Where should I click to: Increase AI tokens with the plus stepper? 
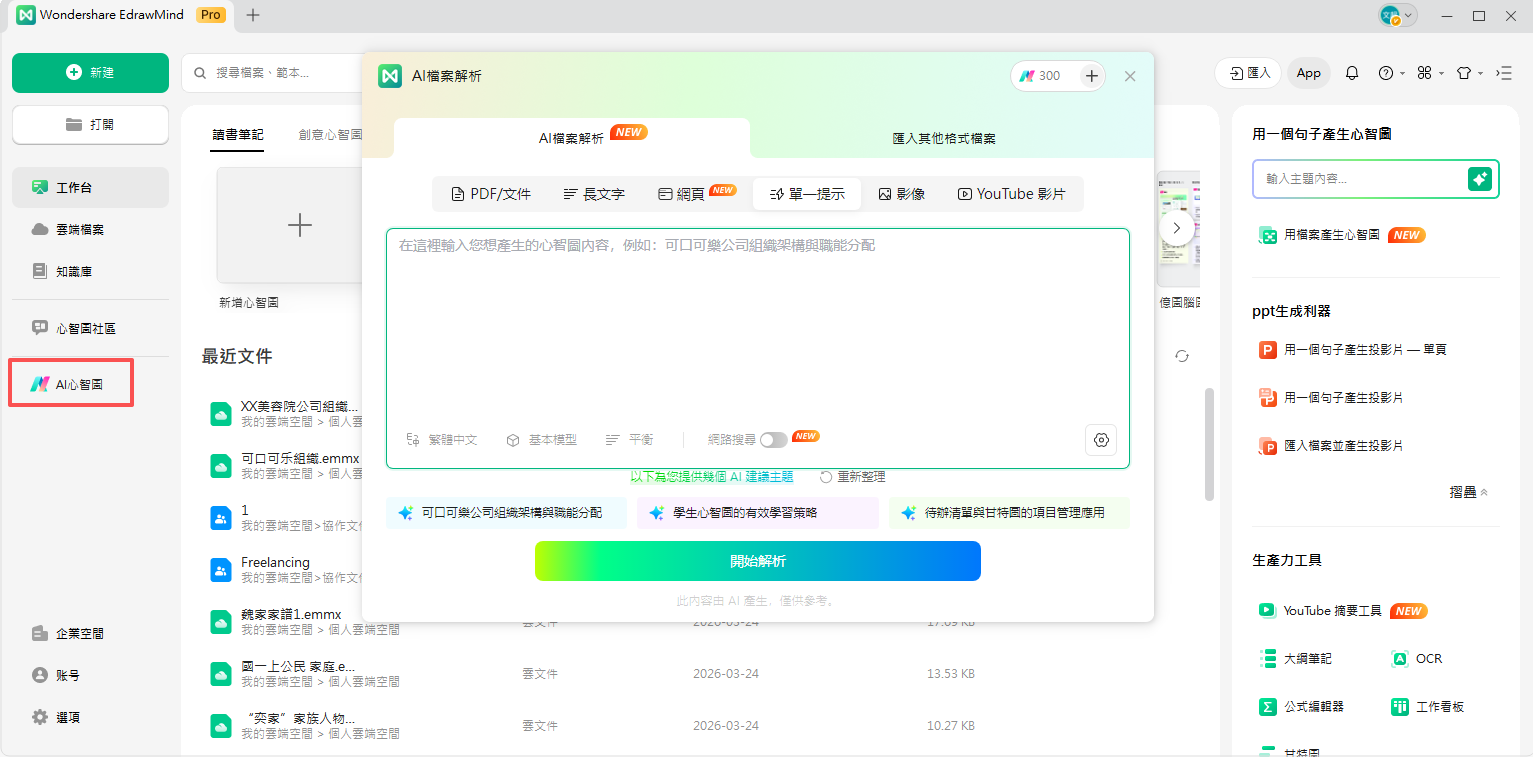pyautogui.click(x=1091, y=75)
